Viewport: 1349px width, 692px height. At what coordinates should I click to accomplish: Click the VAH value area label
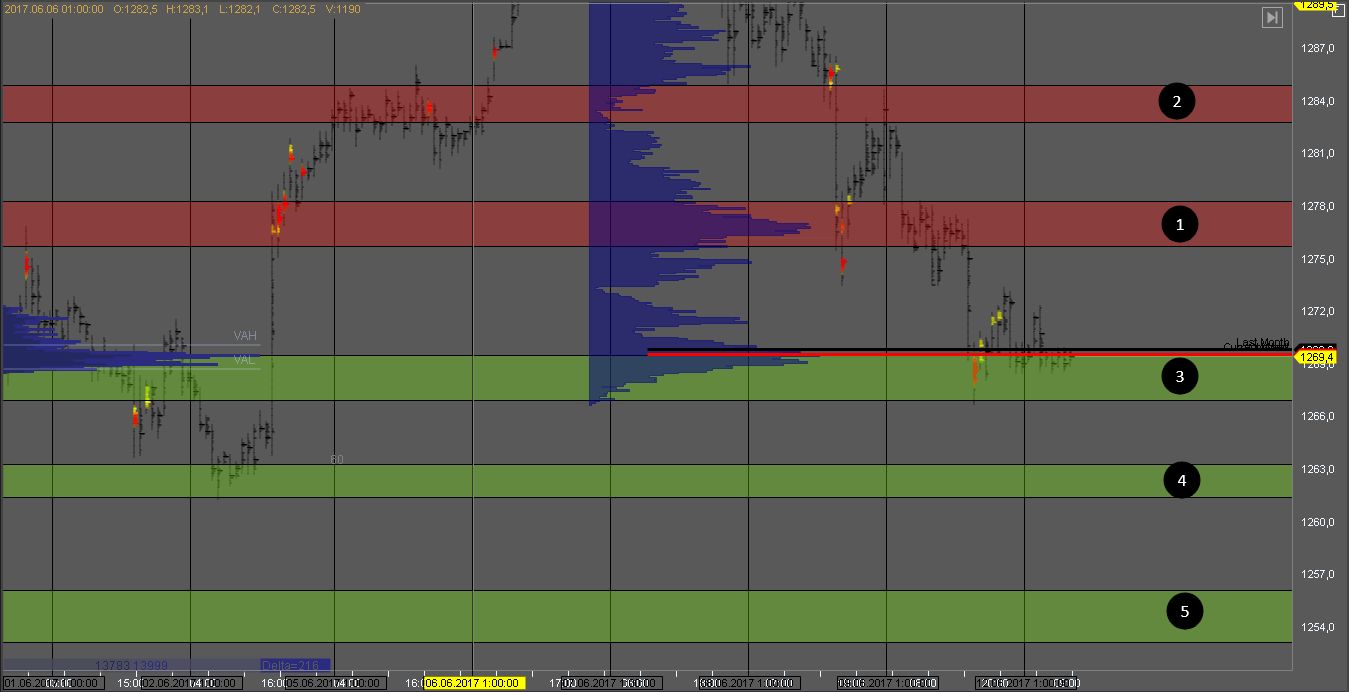coord(245,336)
